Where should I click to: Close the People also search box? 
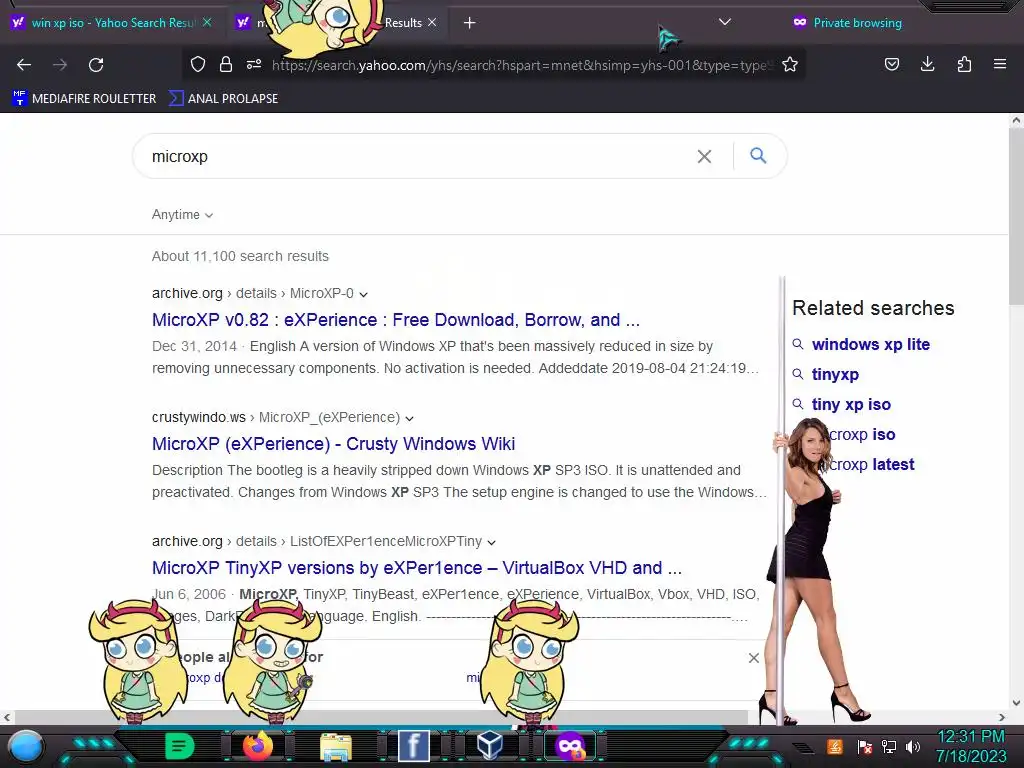pyautogui.click(x=754, y=658)
